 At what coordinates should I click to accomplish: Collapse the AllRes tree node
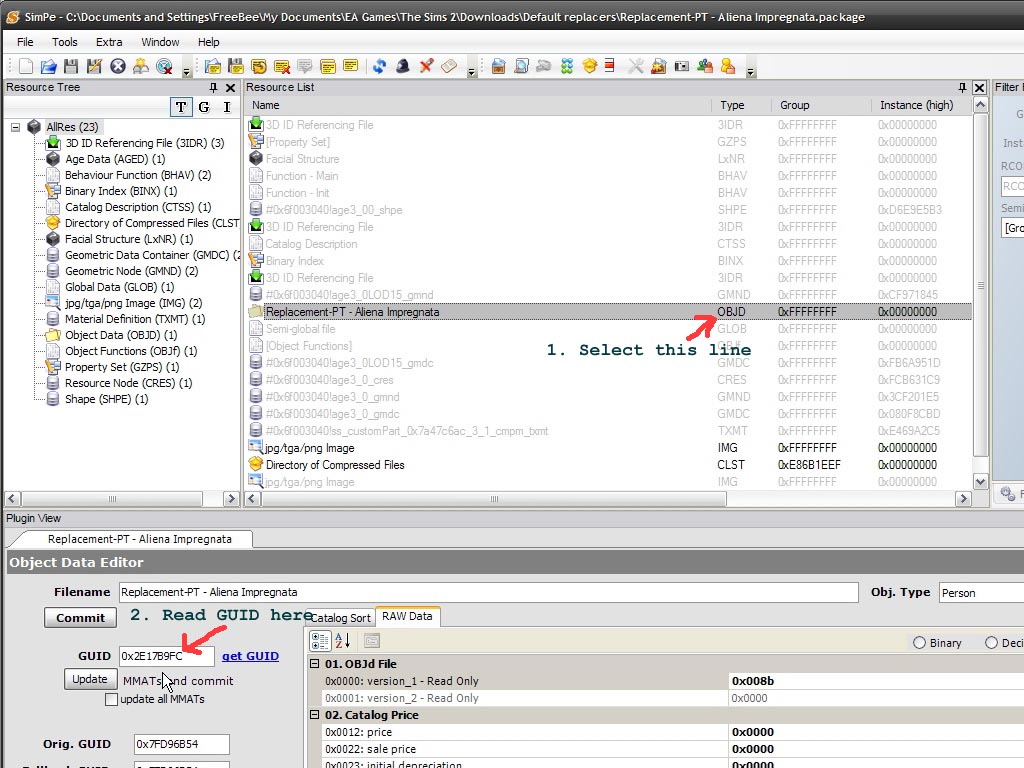click(16, 127)
